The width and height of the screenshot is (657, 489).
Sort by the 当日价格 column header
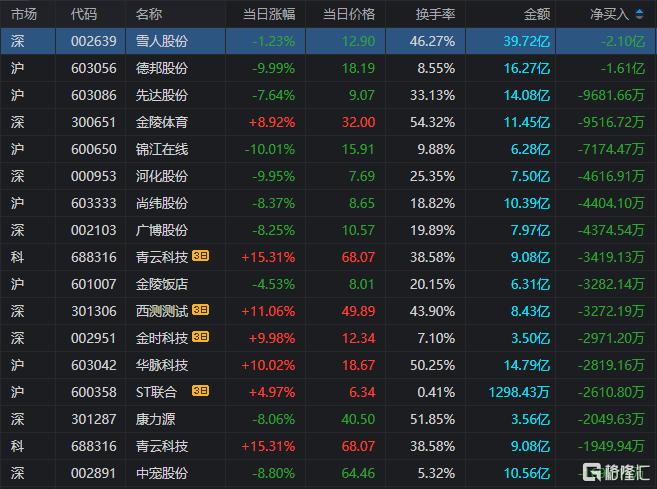[x=349, y=15]
